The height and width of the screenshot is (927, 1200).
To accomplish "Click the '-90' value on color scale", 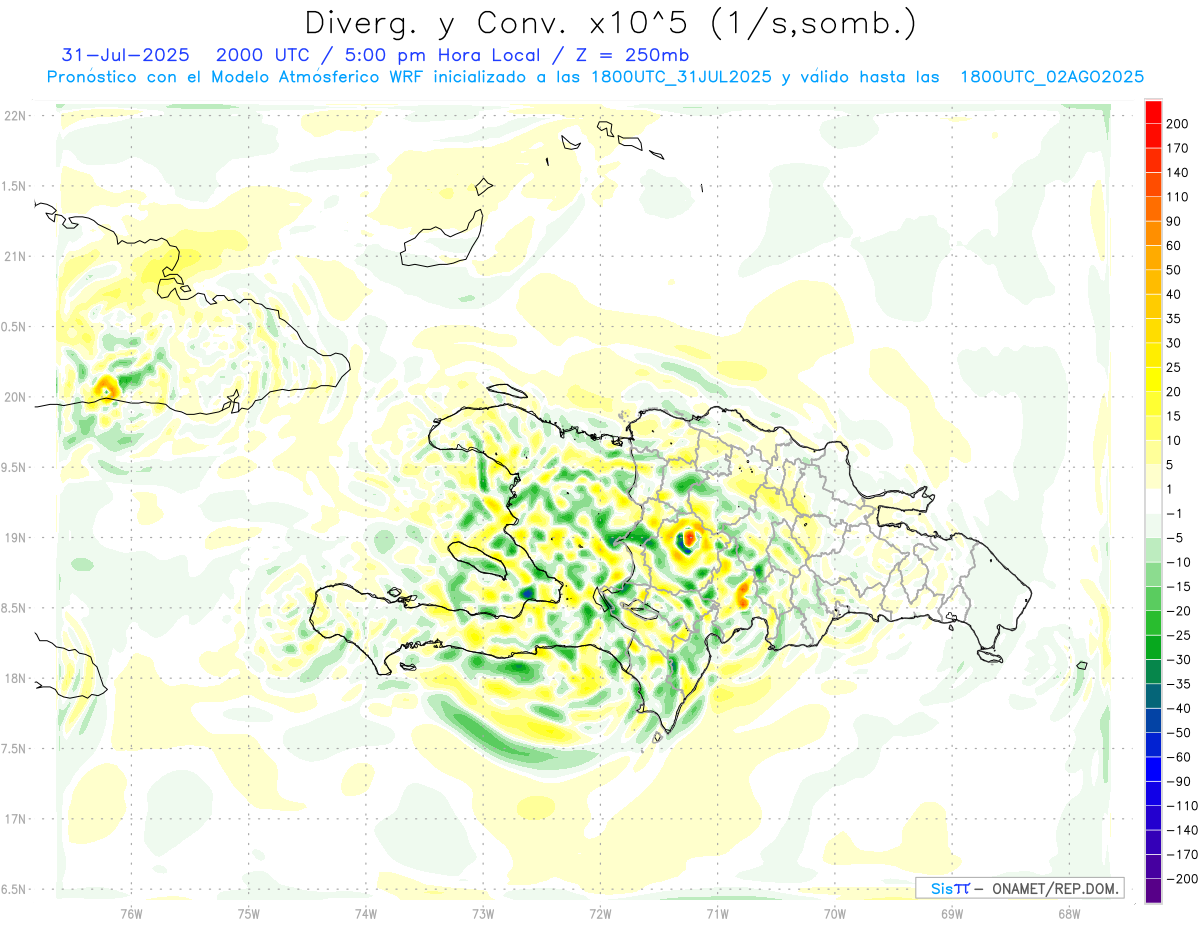I will [x=1179, y=781].
